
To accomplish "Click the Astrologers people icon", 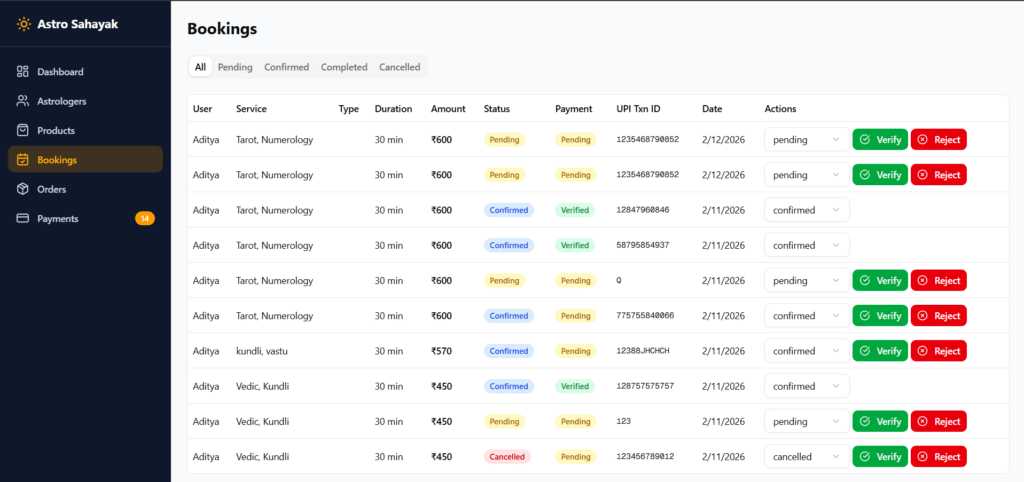I will 23,101.
